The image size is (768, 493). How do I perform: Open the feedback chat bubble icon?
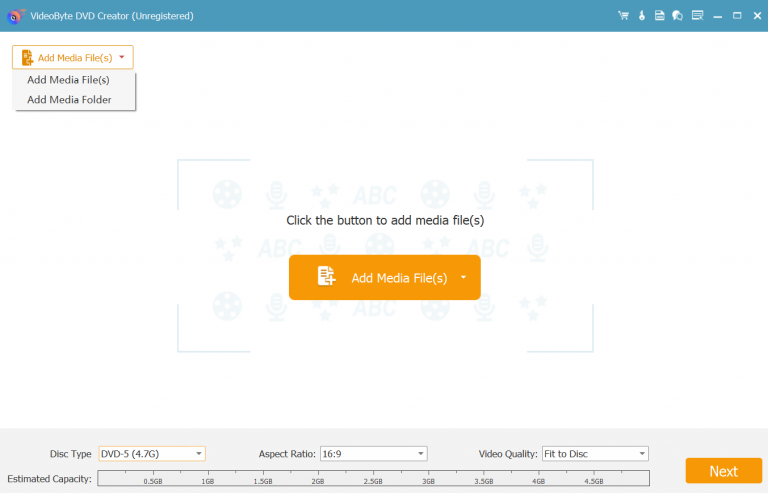(677, 16)
